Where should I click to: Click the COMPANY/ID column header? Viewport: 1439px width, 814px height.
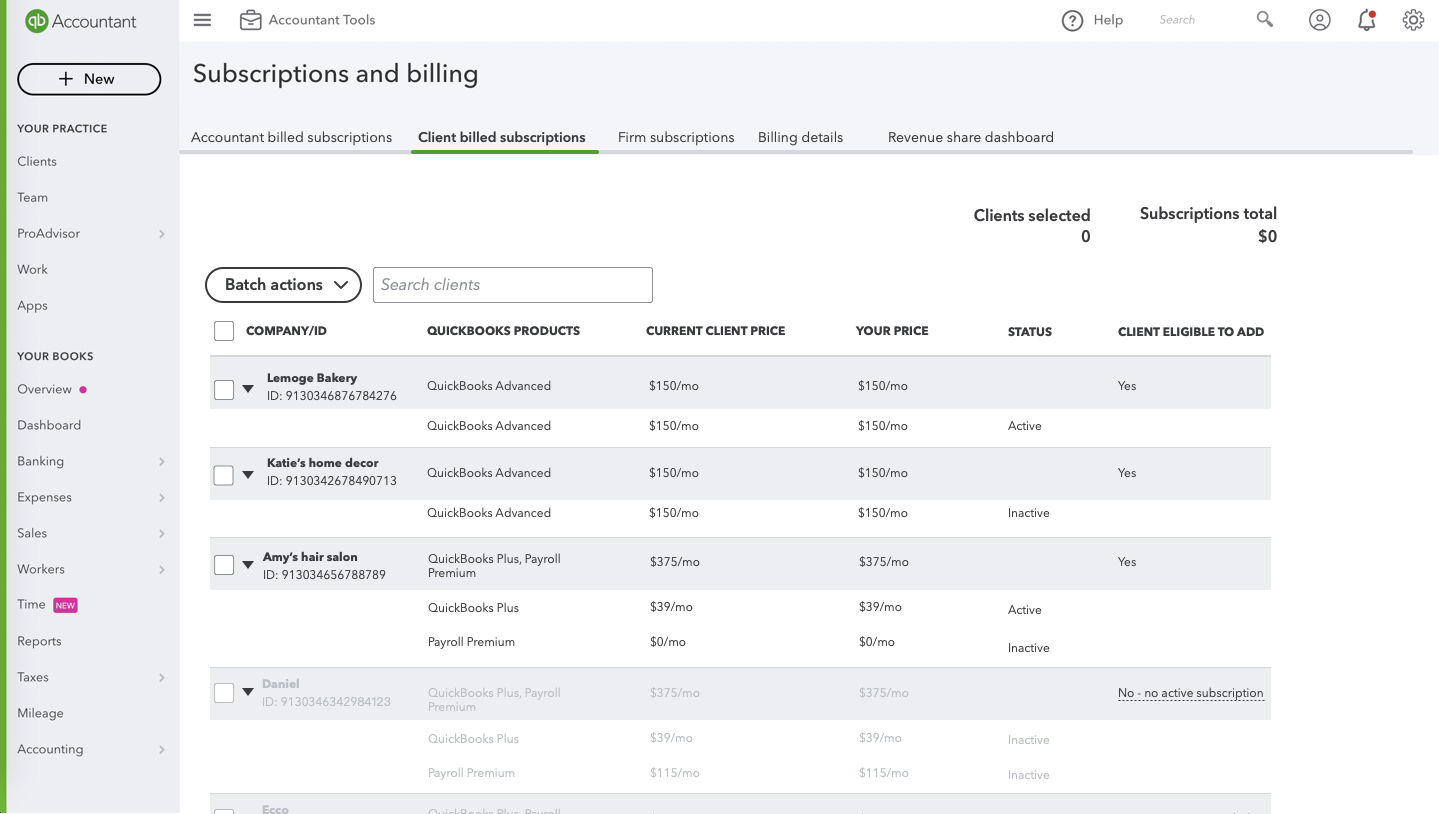pyautogui.click(x=286, y=331)
